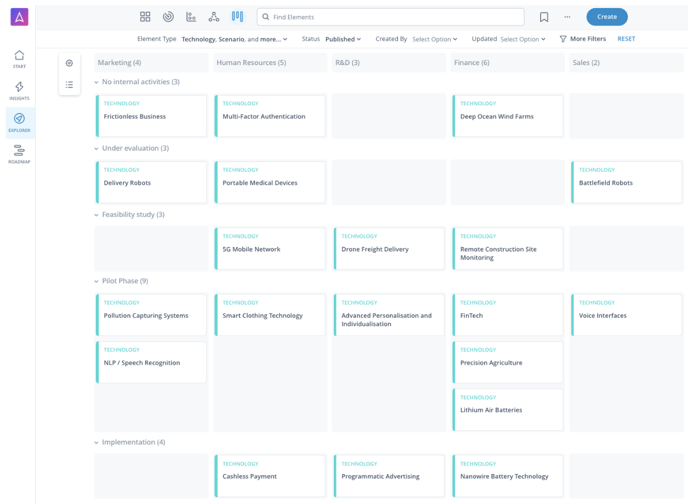Switch to the grid view icon
This screenshot has width=688, height=504.
pyautogui.click(x=145, y=17)
